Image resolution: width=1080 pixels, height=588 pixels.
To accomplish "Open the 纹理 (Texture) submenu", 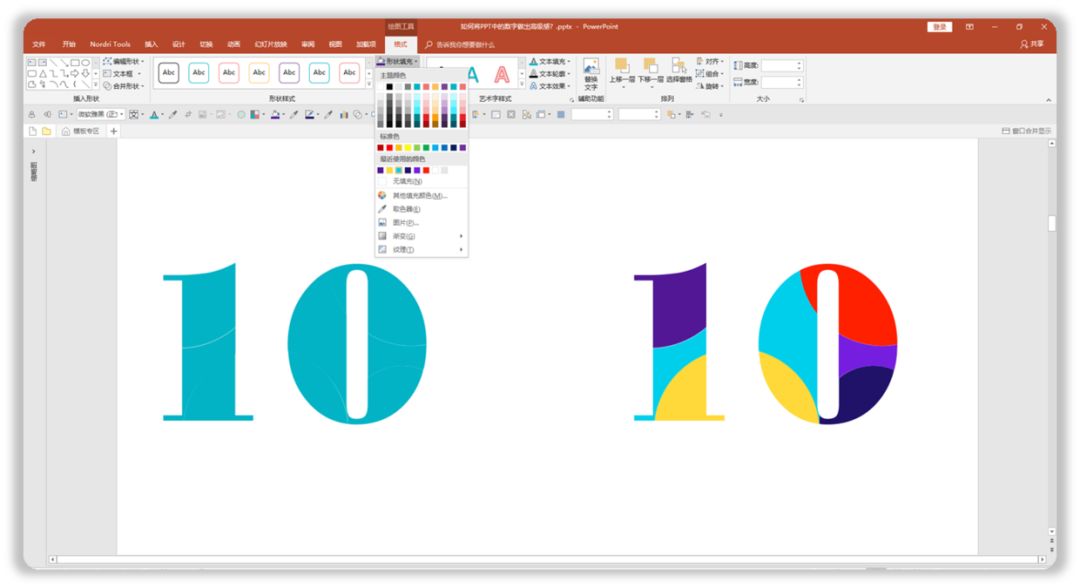I will (x=422, y=249).
